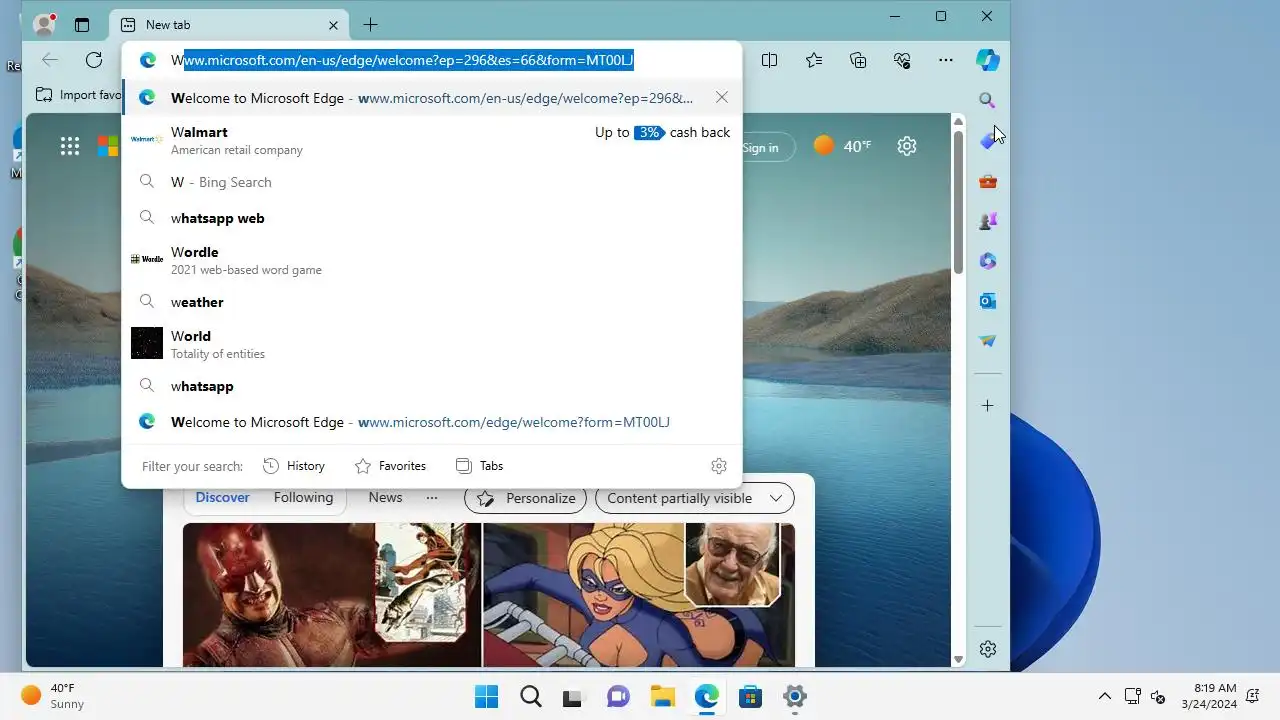The width and height of the screenshot is (1280, 720).
Task: Choose the weather suggestion
Action: (x=432, y=302)
